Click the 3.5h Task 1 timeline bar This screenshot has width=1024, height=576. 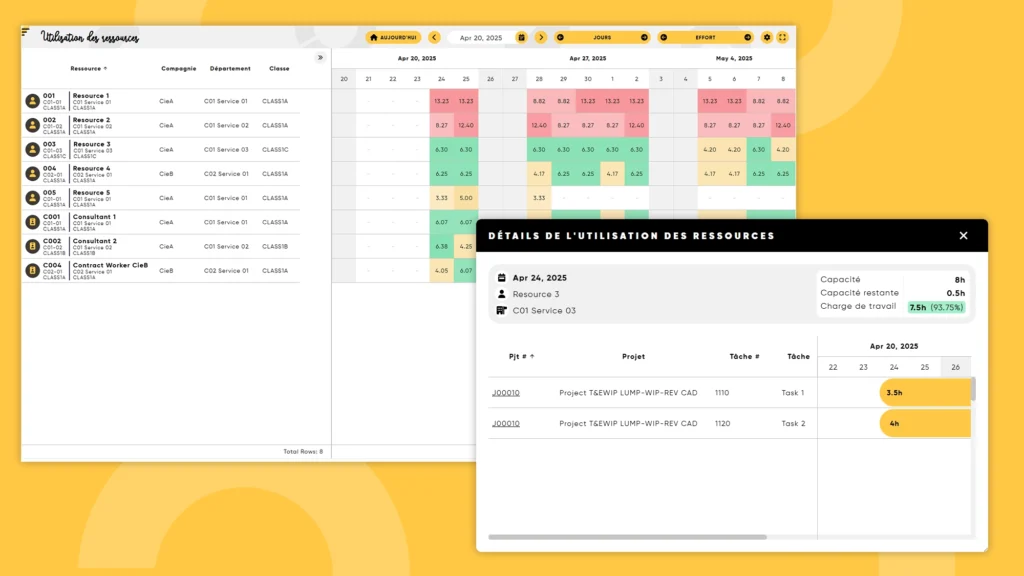(x=924, y=393)
